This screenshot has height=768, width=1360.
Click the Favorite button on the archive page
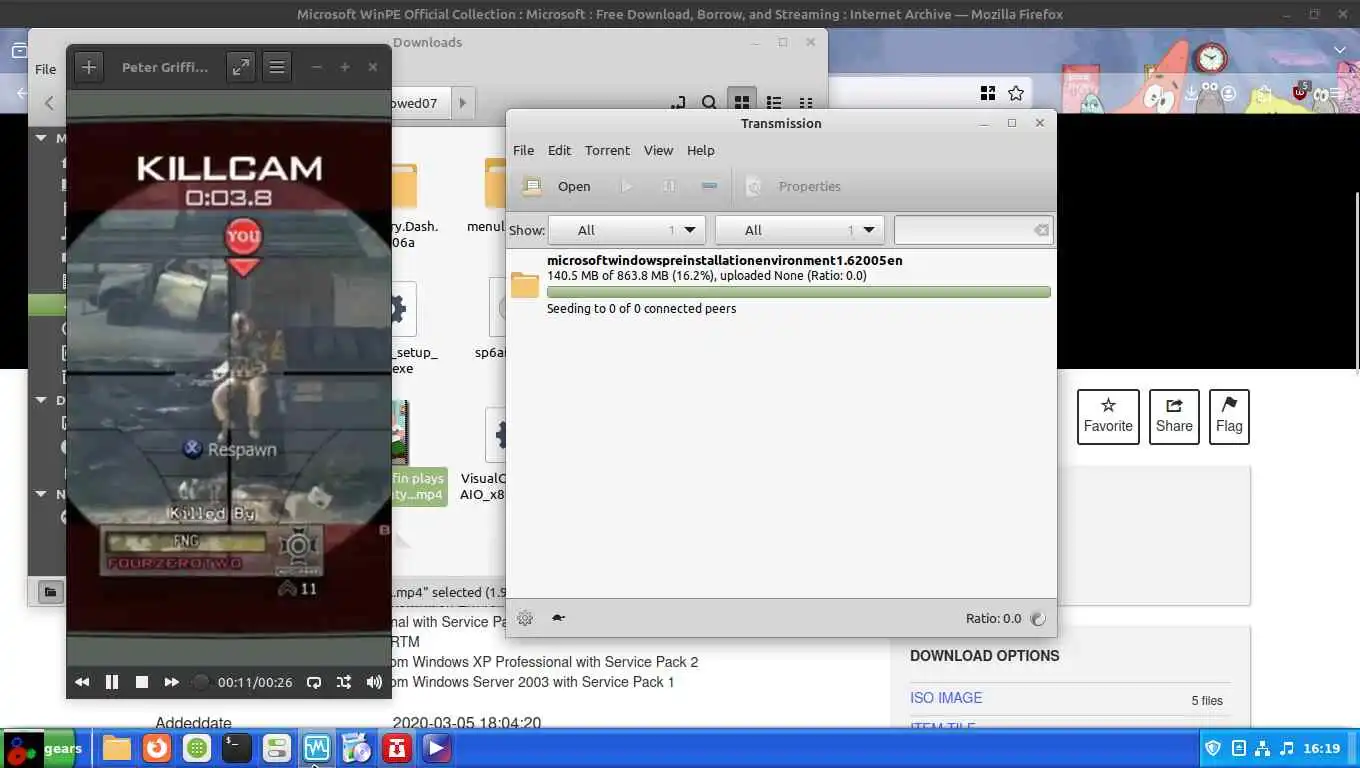(x=1108, y=416)
